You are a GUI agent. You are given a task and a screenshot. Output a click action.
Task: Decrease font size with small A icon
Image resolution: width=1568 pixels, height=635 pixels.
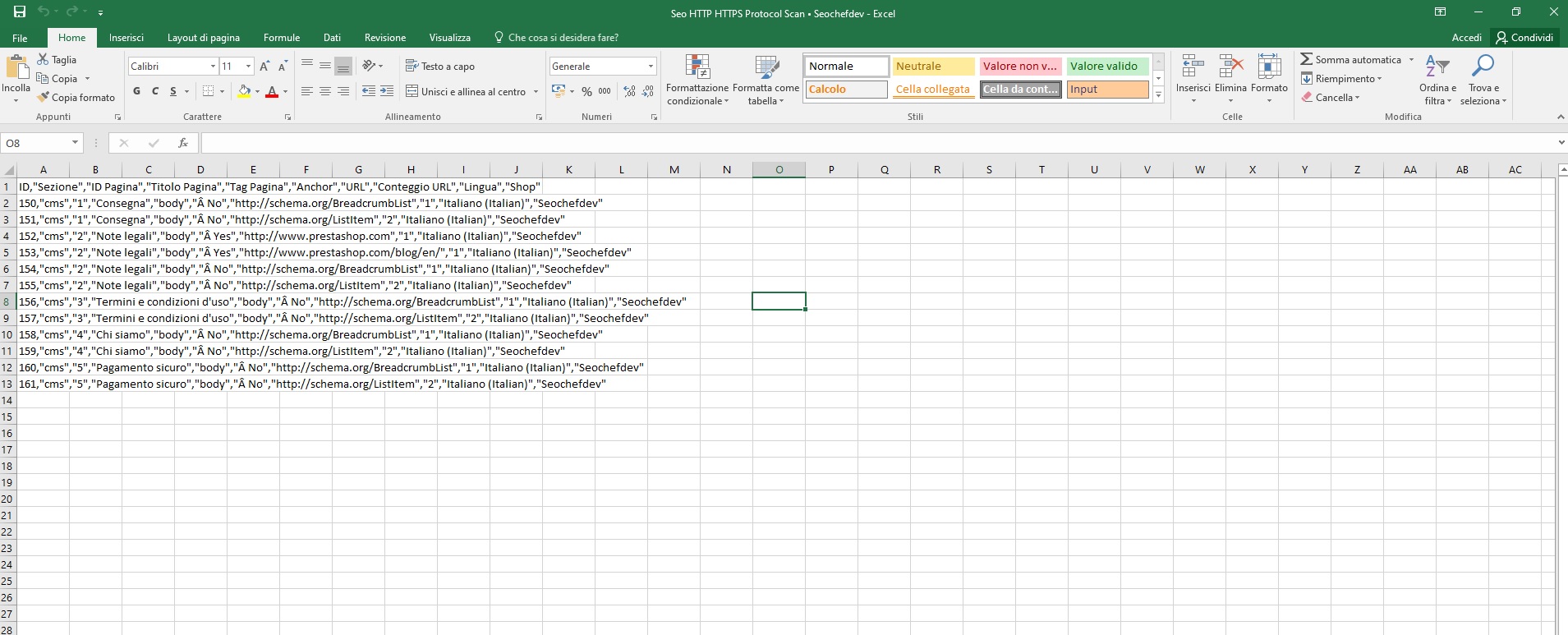(283, 66)
